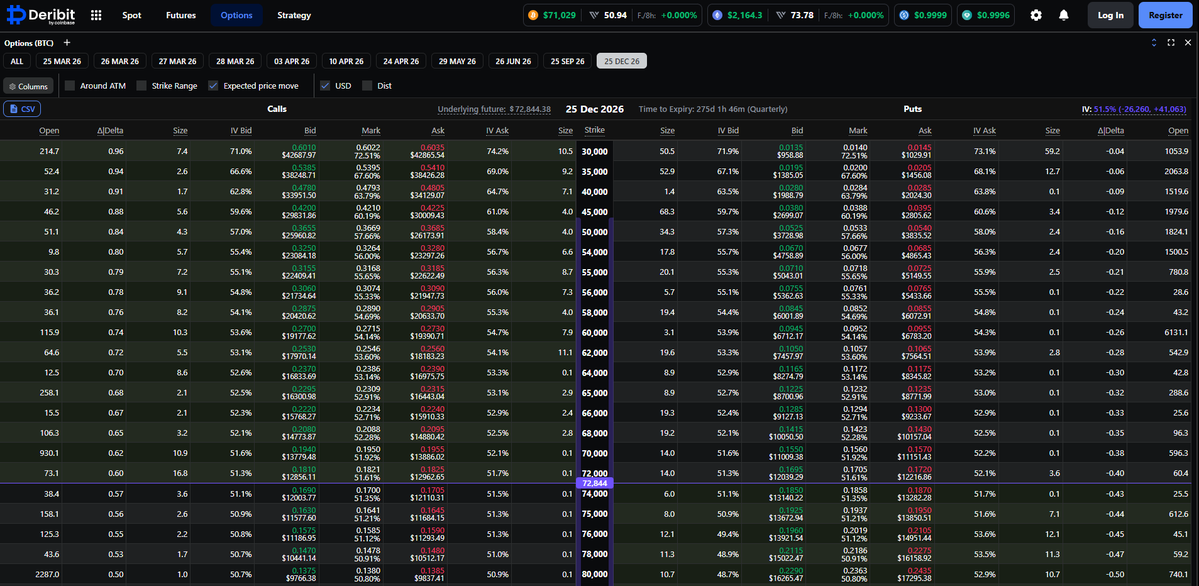
Task: Click call open interest 2287.0
Action: pos(45,573)
